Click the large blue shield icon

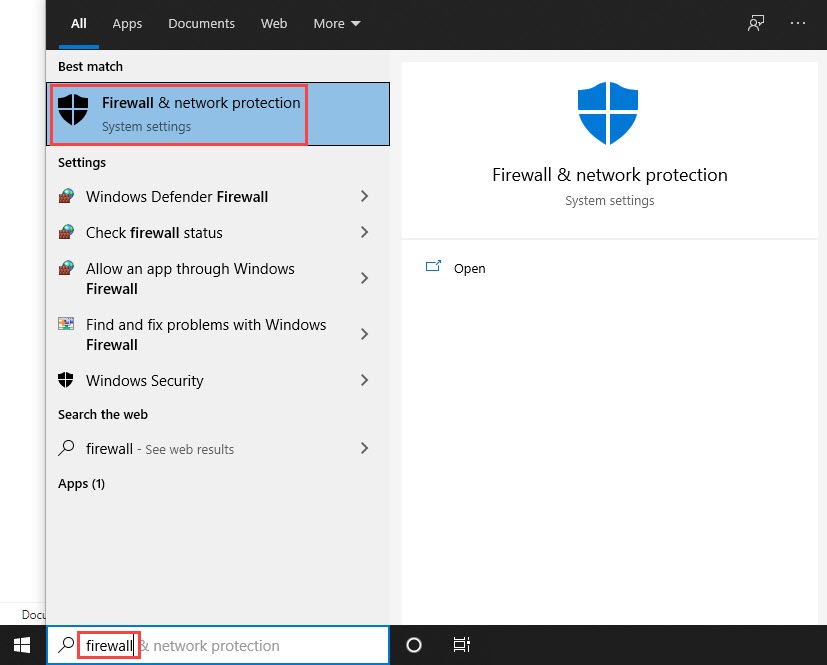point(609,115)
